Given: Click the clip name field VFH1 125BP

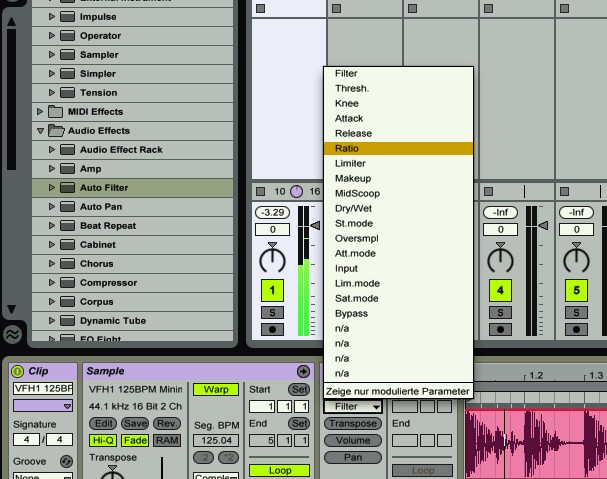Looking at the screenshot, I should click(x=43, y=388).
